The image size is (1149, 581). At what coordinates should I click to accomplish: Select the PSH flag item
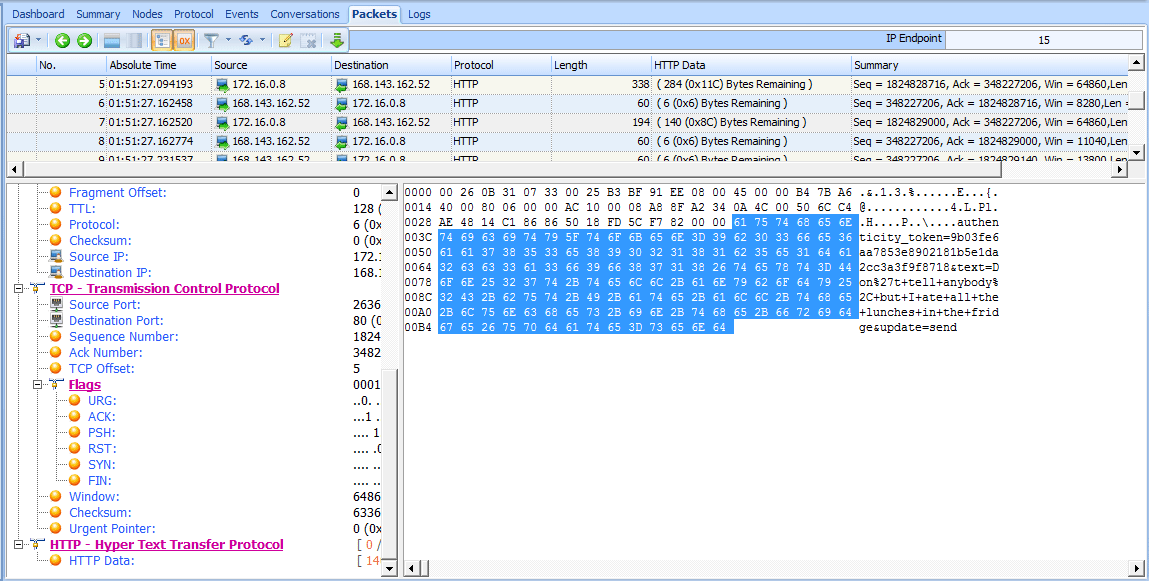101,433
